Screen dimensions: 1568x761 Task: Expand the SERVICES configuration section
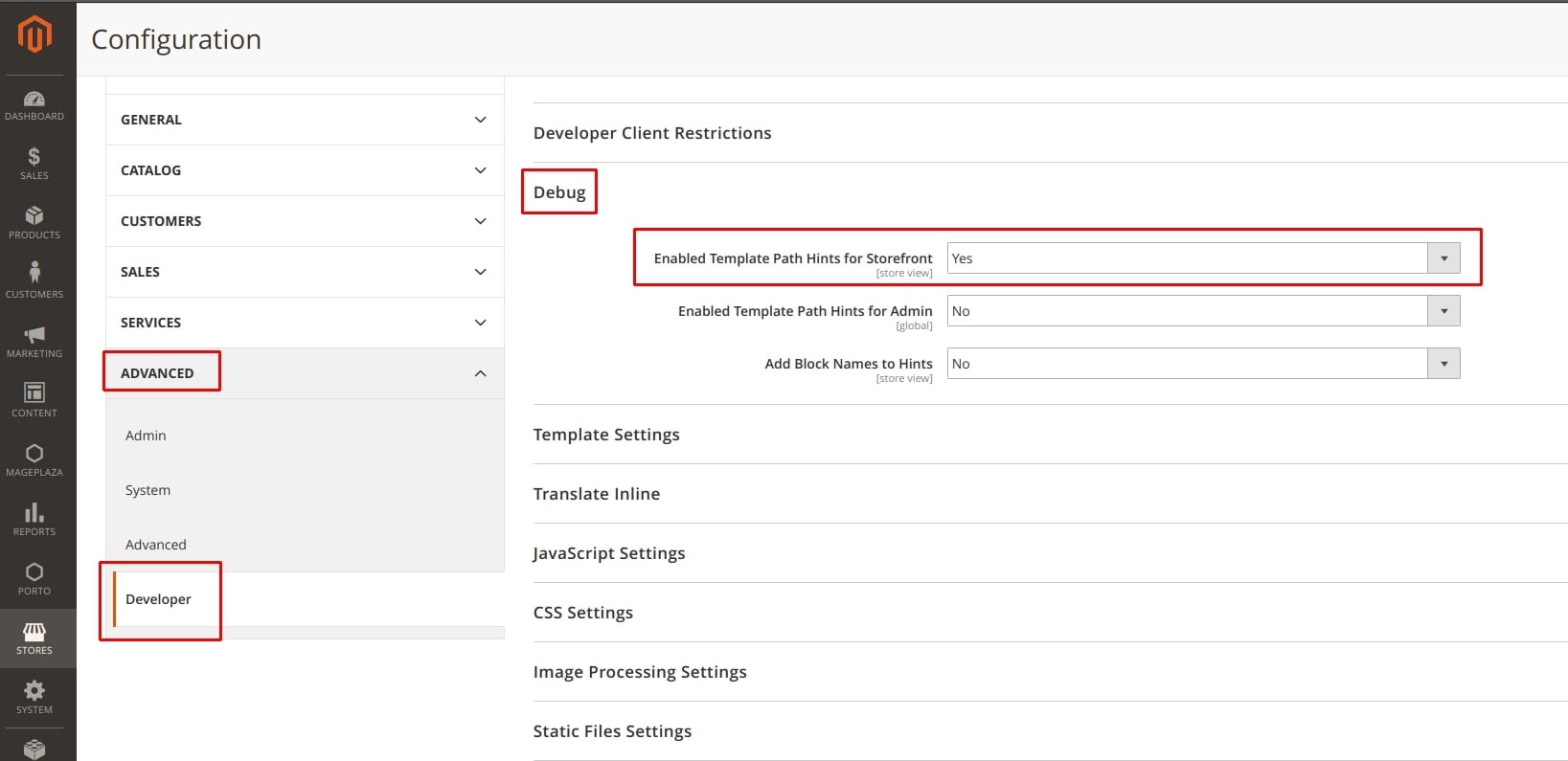[305, 323]
